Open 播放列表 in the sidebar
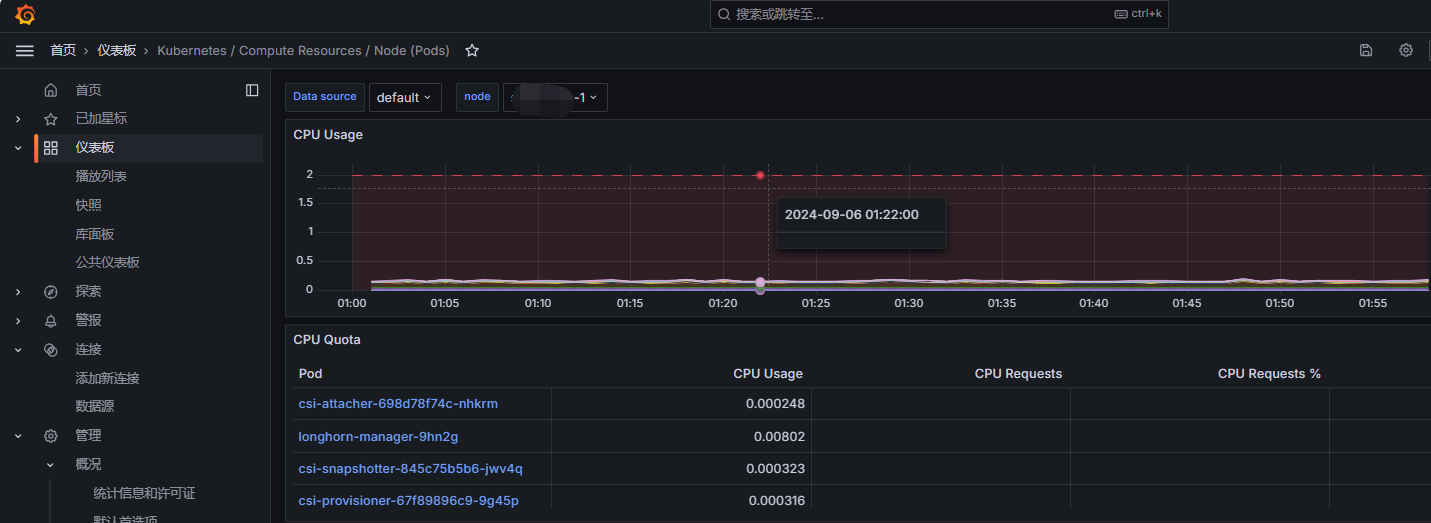Screen dimensions: 1431x523 click(x=101, y=177)
